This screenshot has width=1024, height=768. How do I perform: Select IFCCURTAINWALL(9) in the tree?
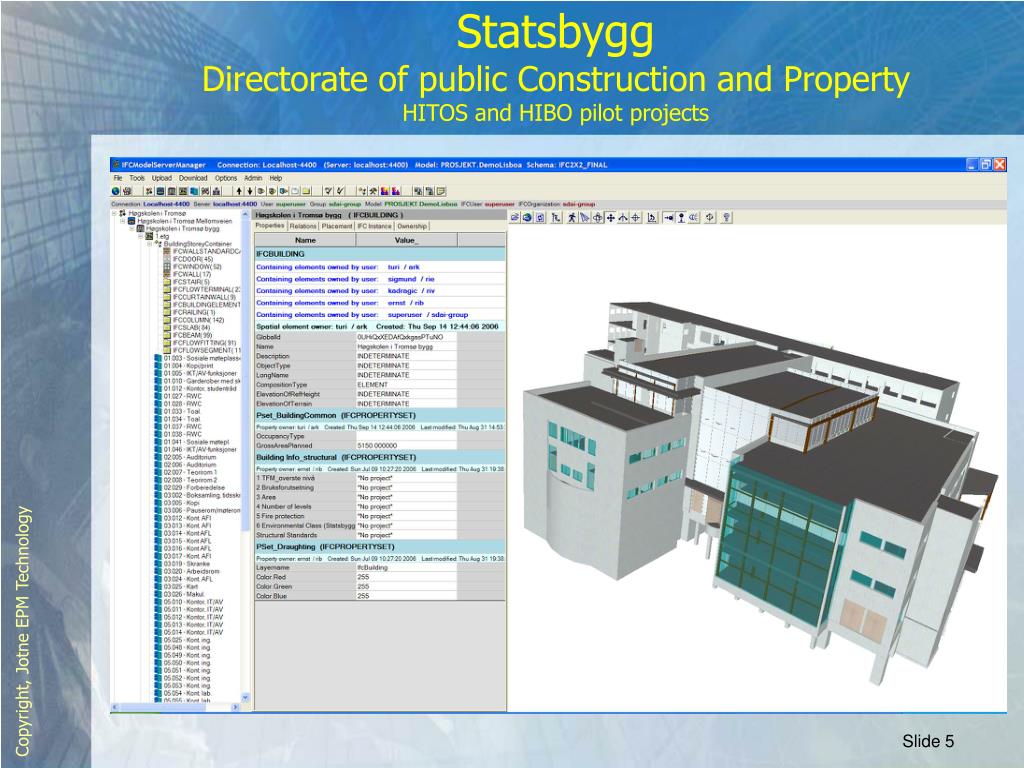[x=204, y=296]
